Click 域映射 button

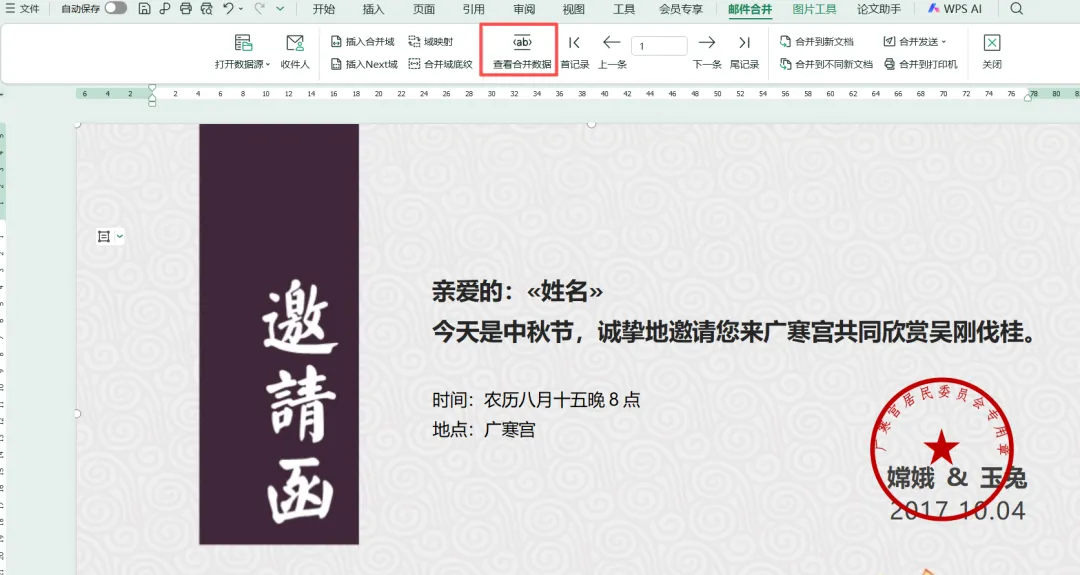tap(430, 41)
